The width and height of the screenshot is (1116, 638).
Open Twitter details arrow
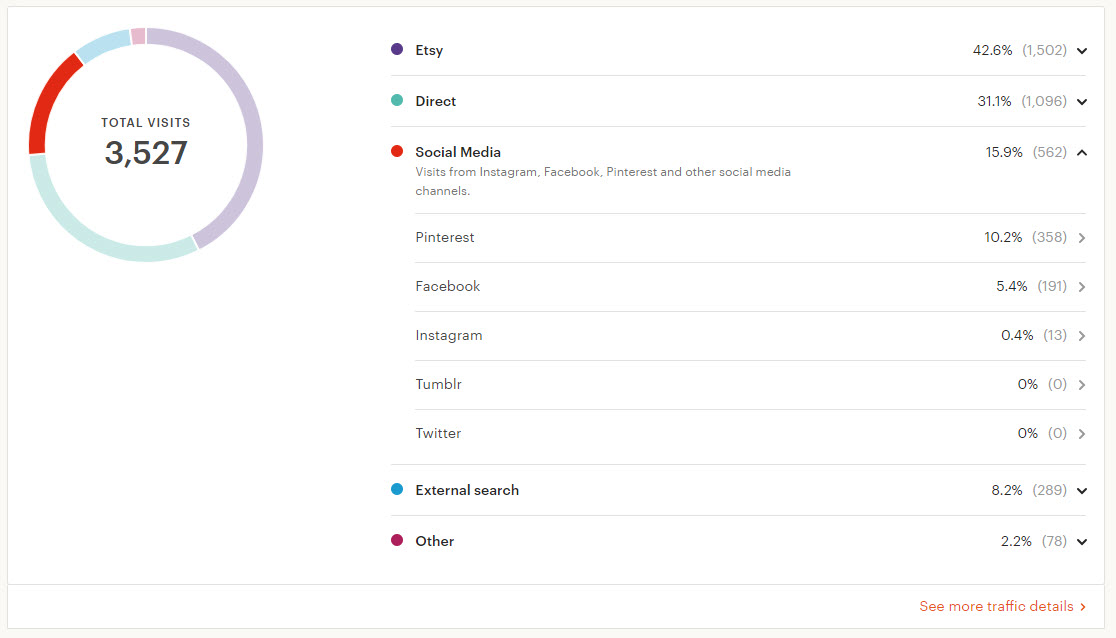1082,434
